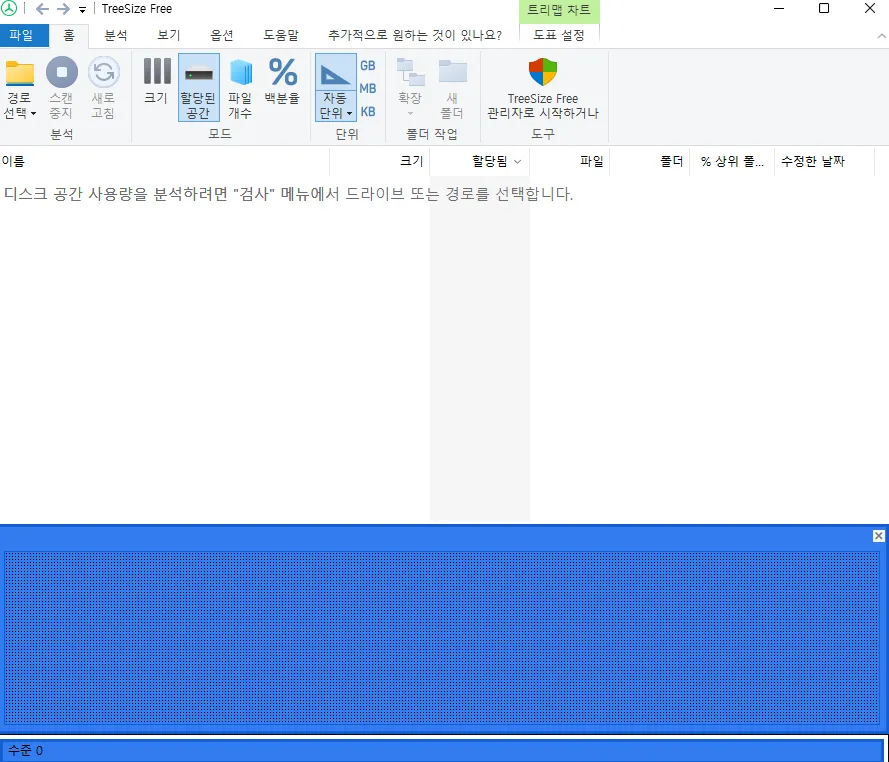Click the 추가적으로 원하는 것이 있나요? search box
This screenshot has width=889, height=762.
[415, 35]
